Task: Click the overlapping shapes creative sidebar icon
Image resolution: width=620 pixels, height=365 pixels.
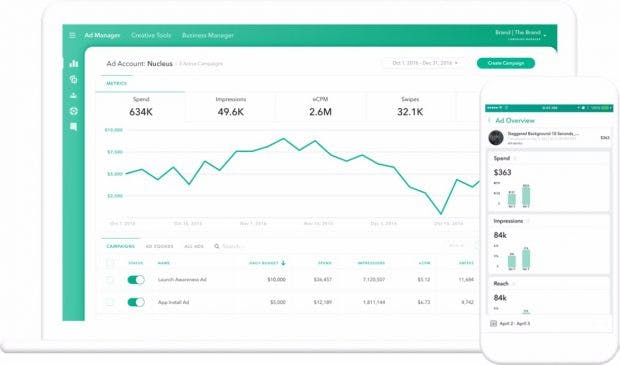Action: [x=74, y=79]
